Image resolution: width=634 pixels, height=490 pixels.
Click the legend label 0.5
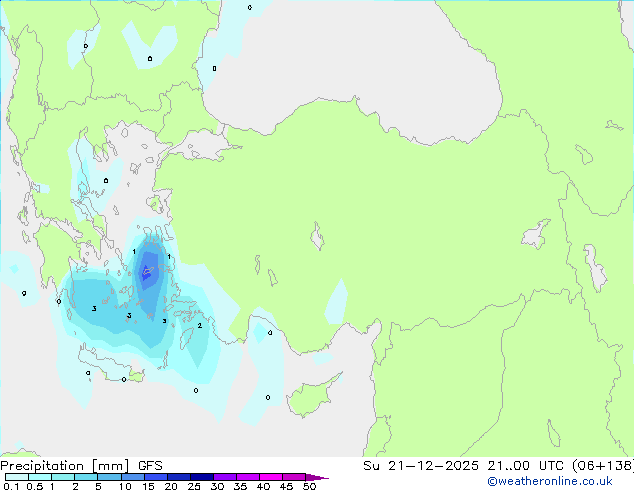pos(34,486)
